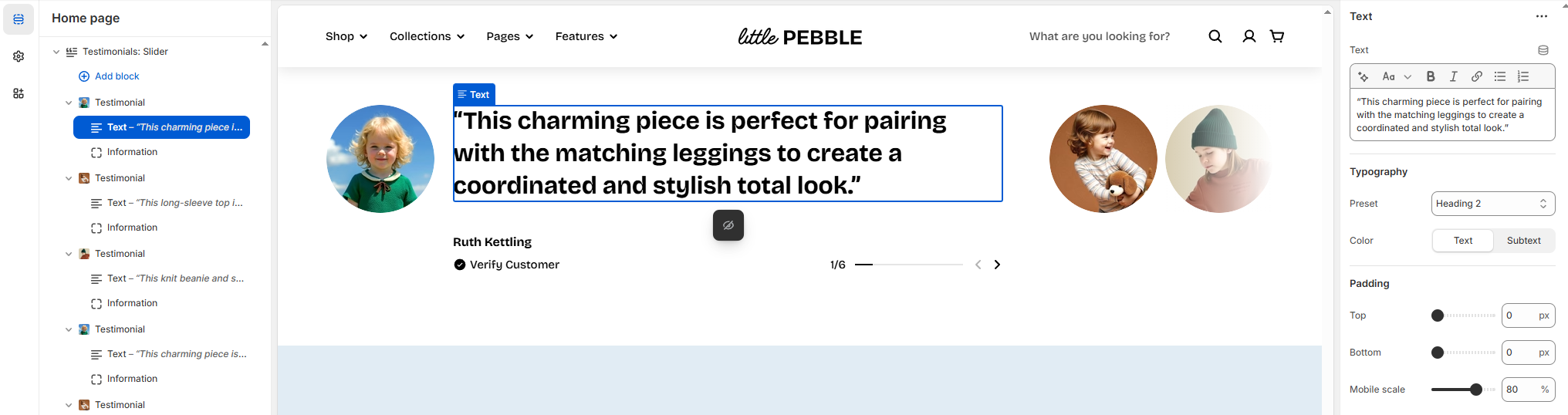The image size is (1568, 415).
Task: Go to next testimonial slide arrow
Action: pos(997,265)
